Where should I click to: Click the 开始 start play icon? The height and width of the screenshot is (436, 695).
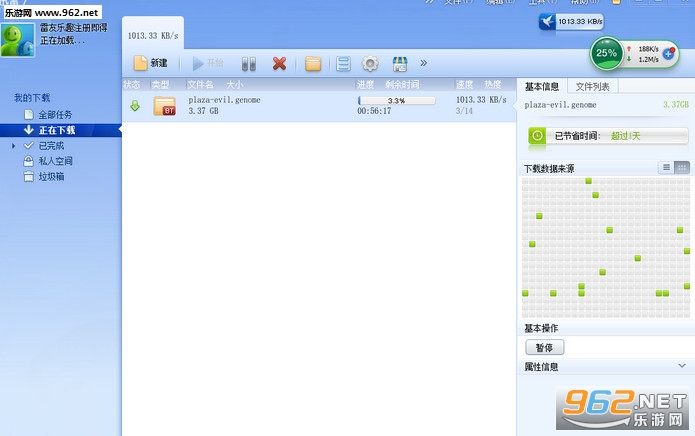[x=198, y=63]
